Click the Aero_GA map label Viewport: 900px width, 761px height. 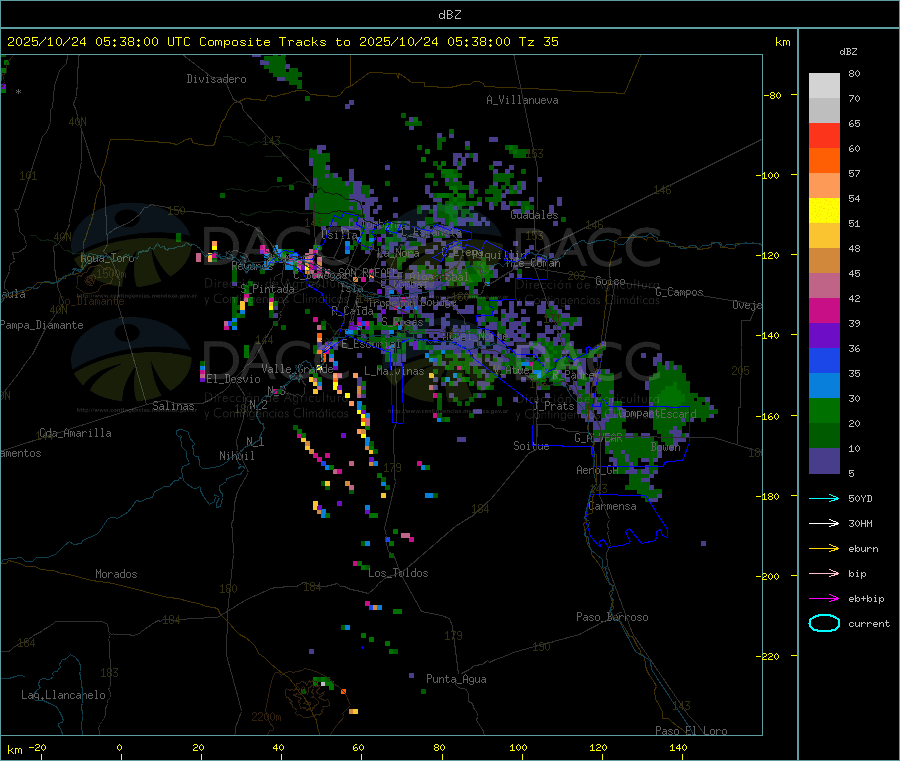pos(598,469)
